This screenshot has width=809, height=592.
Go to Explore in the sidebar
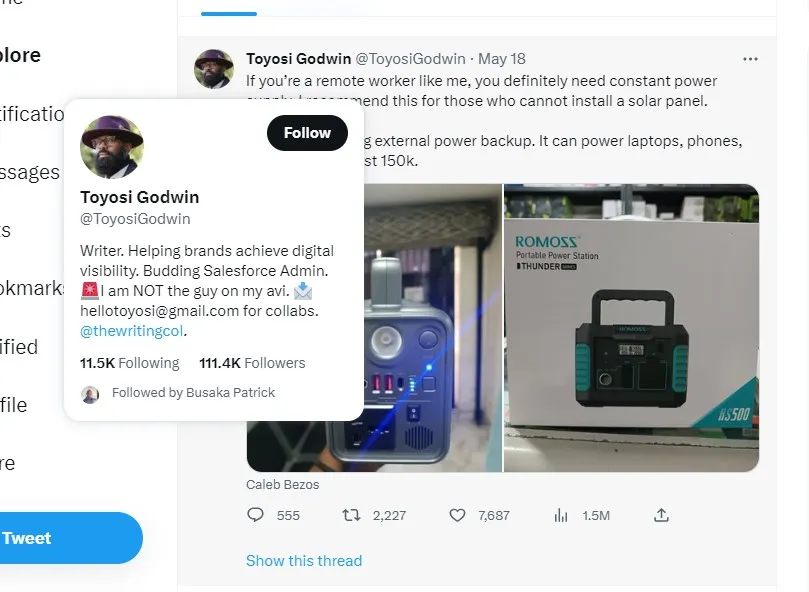(20, 56)
